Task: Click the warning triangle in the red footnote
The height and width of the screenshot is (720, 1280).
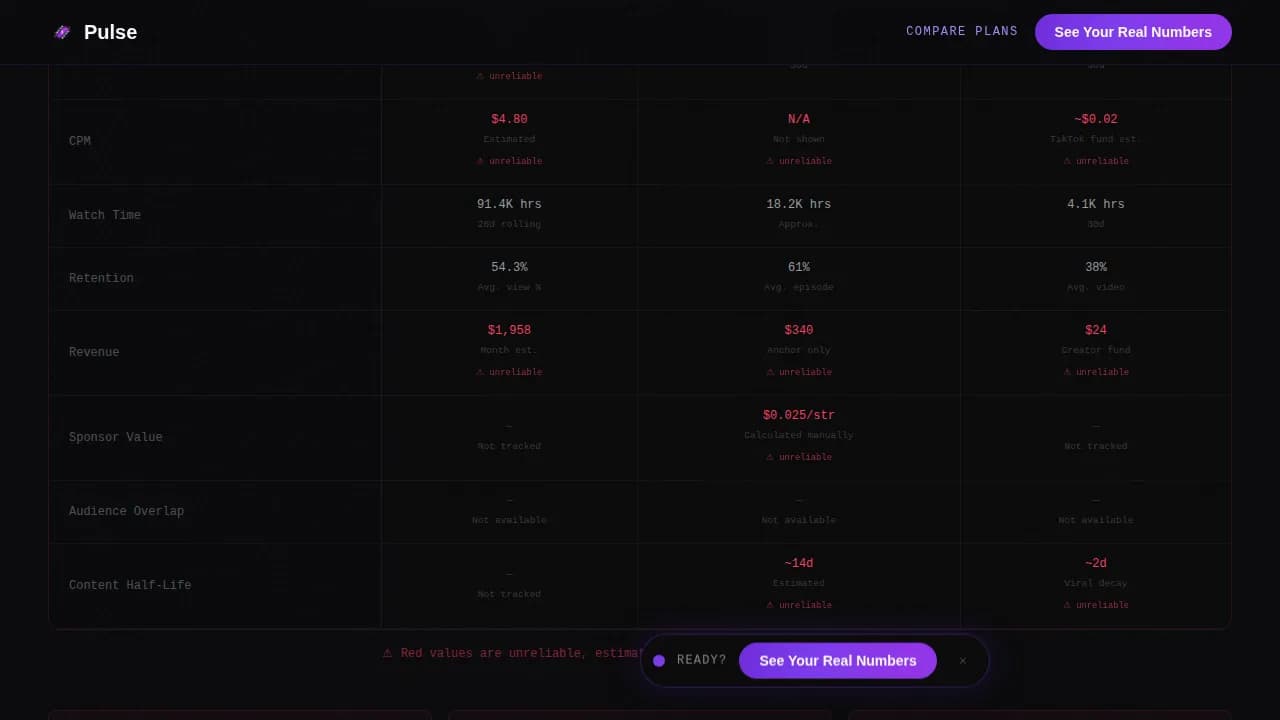Action: tap(388, 652)
